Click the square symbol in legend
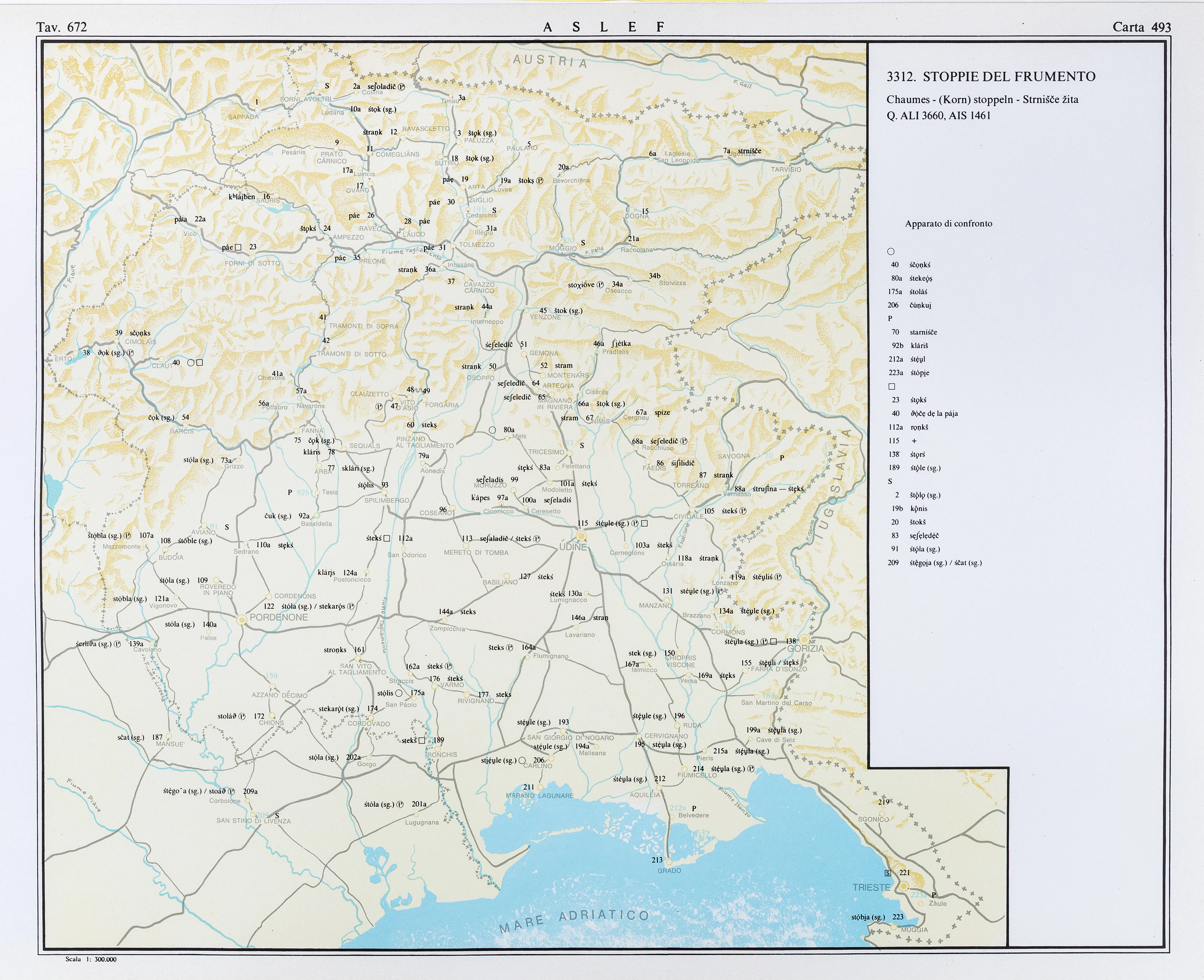 click(x=892, y=387)
